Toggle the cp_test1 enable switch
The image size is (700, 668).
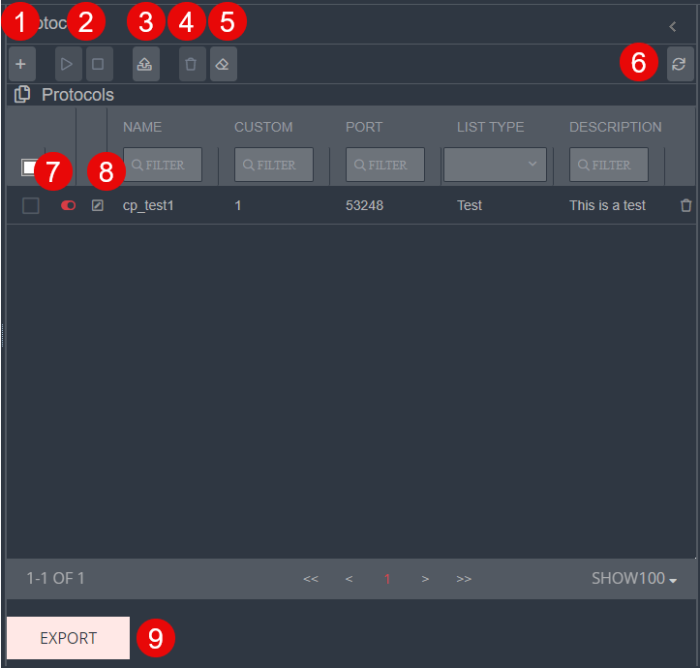68,206
